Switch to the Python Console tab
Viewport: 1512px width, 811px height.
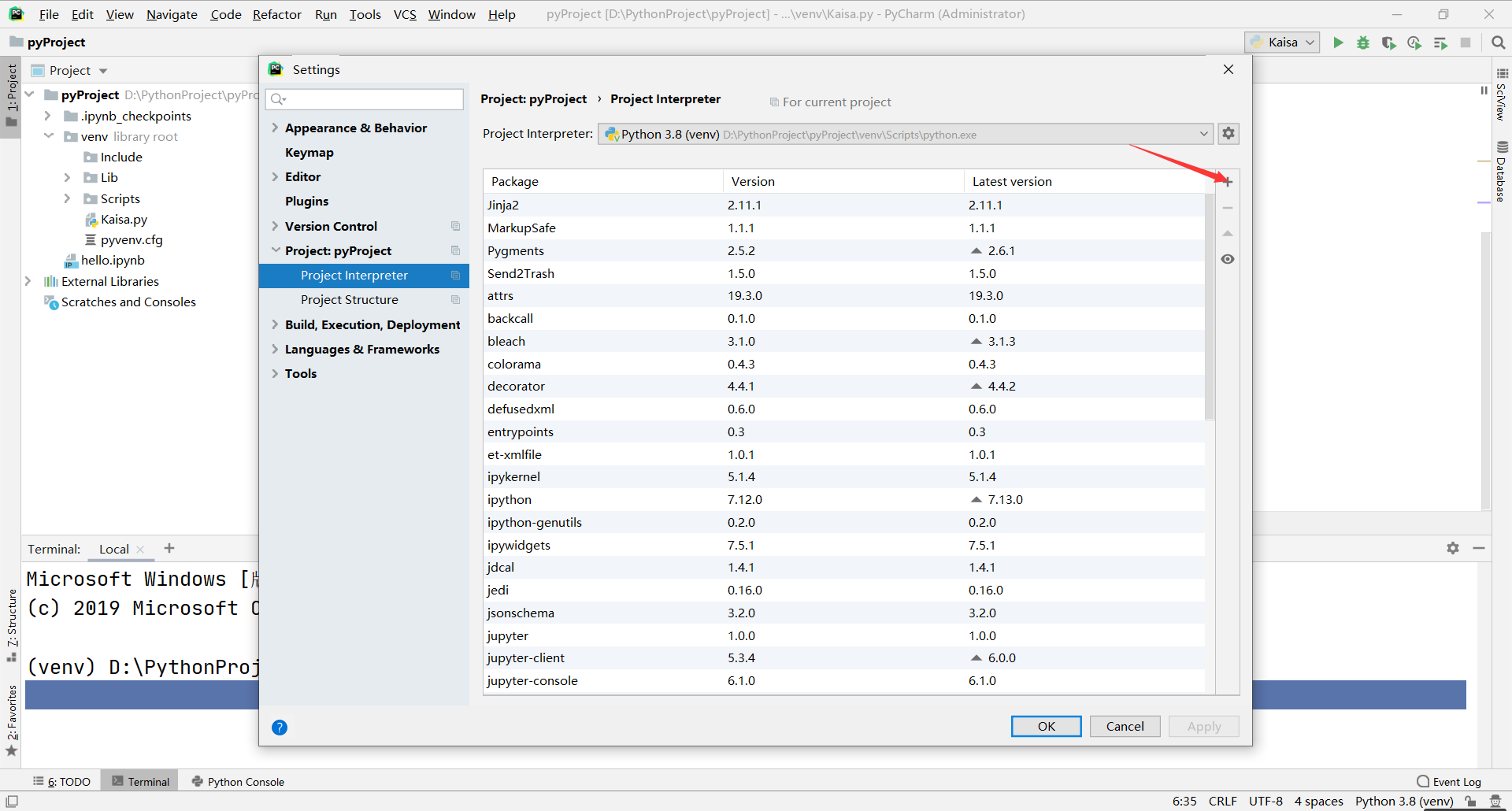[238, 781]
